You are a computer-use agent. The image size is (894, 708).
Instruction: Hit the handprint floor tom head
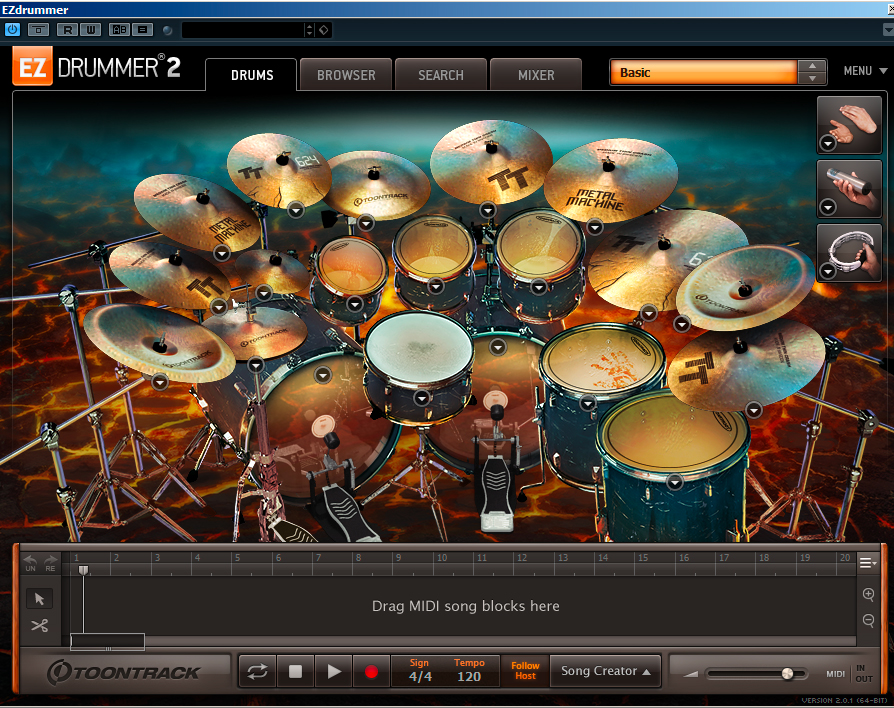point(602,360)
